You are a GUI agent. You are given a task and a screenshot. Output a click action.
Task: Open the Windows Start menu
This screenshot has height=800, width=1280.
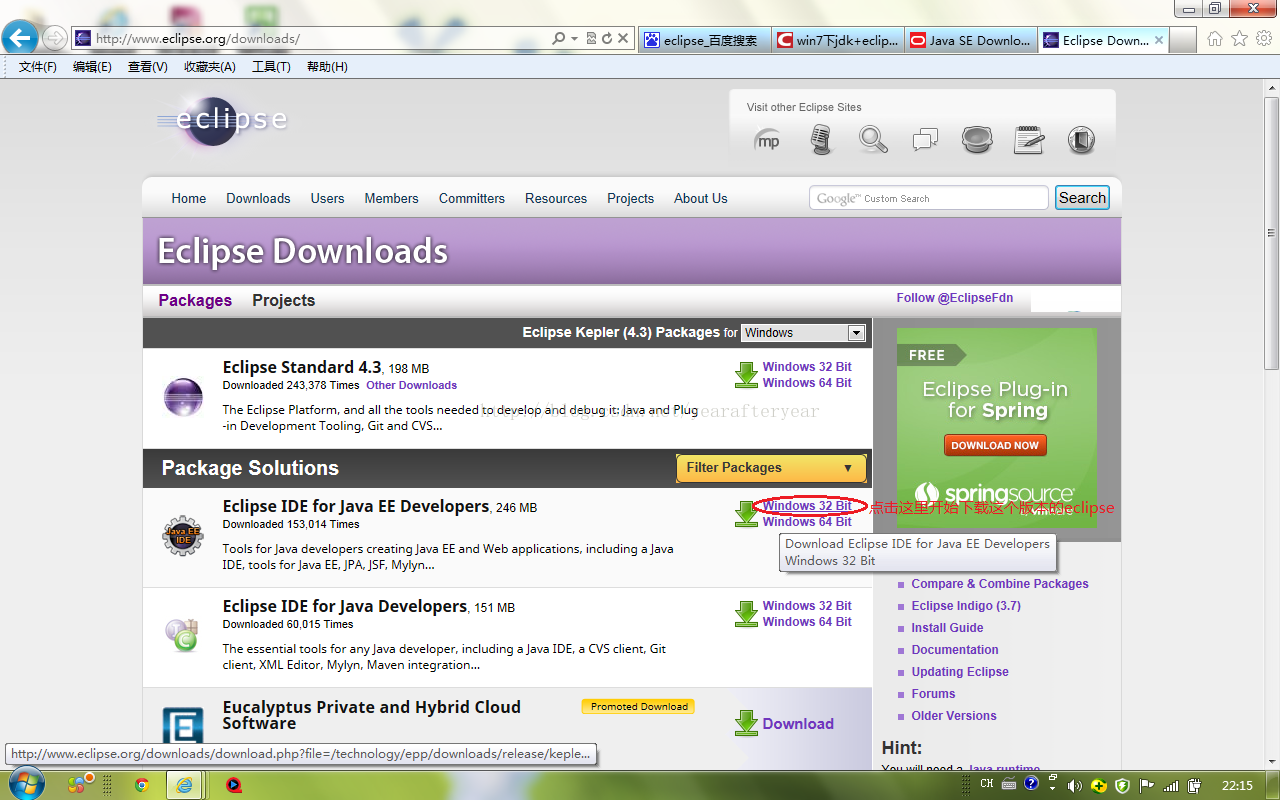click(x=25, y=785)
